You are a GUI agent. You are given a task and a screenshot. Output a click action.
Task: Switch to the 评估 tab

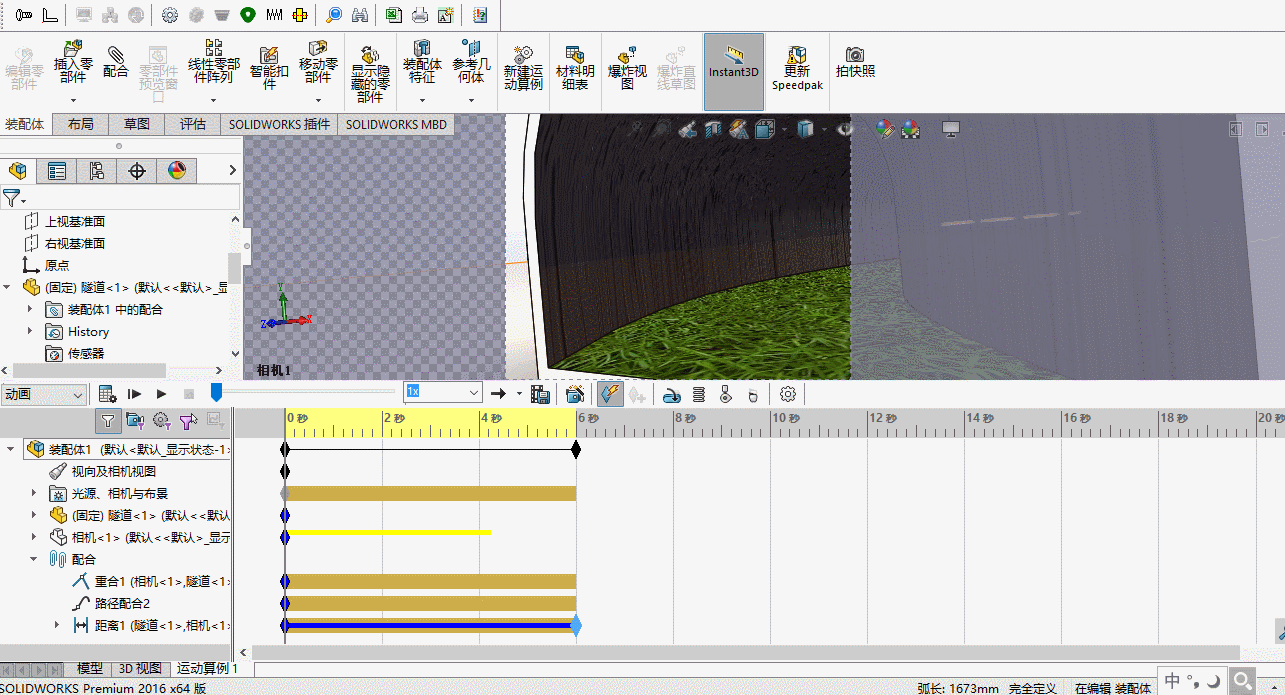click(192, 124)
